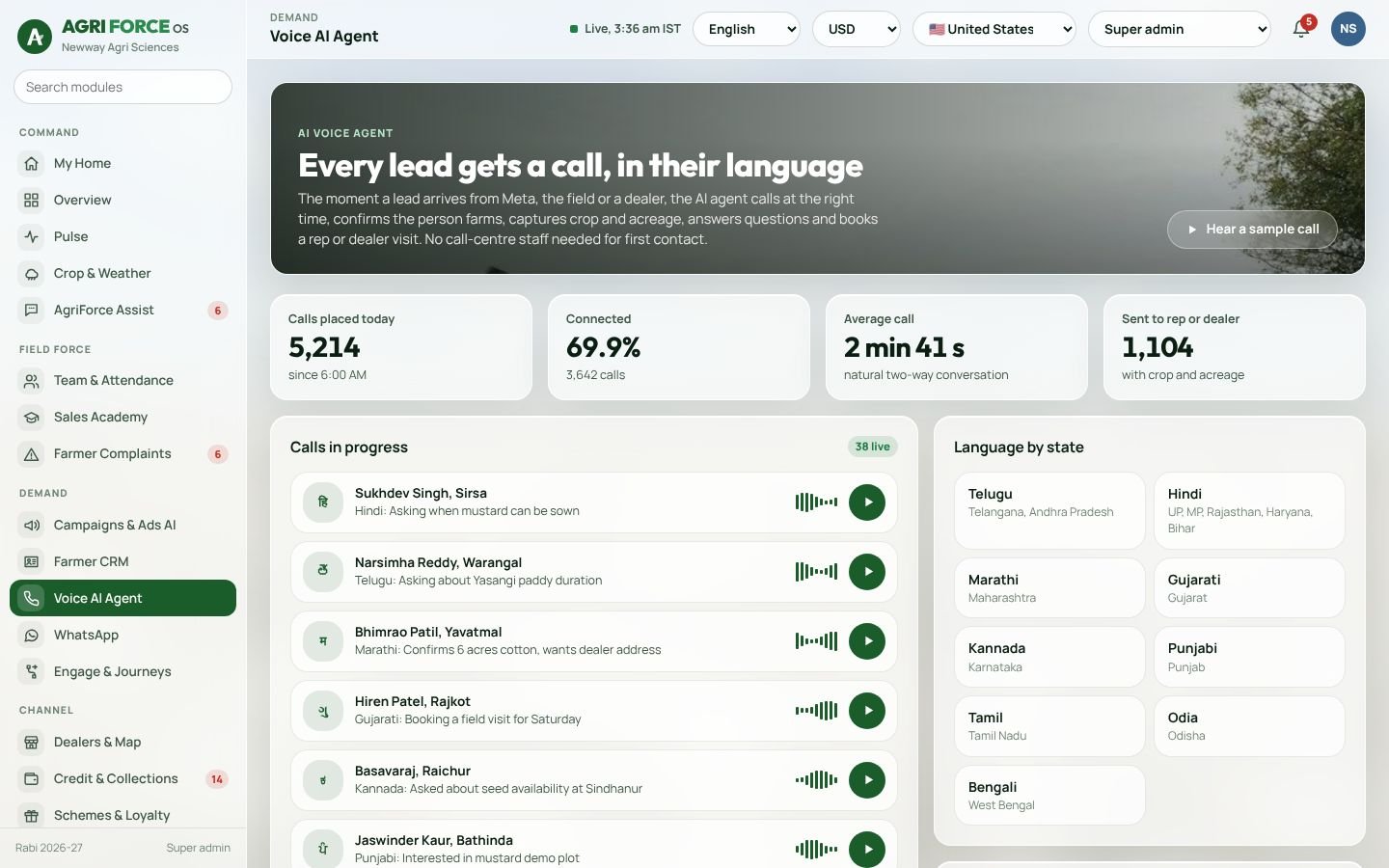Click the Credit & Collections wallet icon
Viewport: 1389px width, 868px height.
pyautogui.click(x=32, y=779)
